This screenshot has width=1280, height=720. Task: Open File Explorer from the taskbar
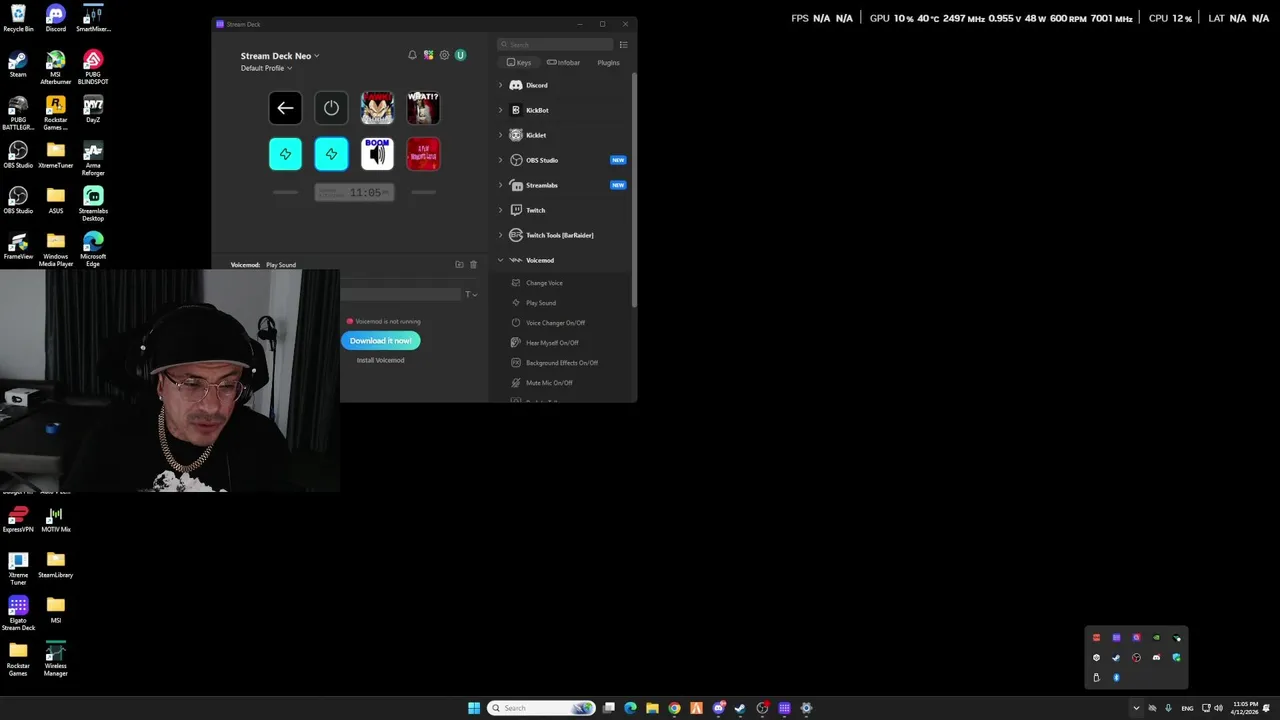pos(652,708)
